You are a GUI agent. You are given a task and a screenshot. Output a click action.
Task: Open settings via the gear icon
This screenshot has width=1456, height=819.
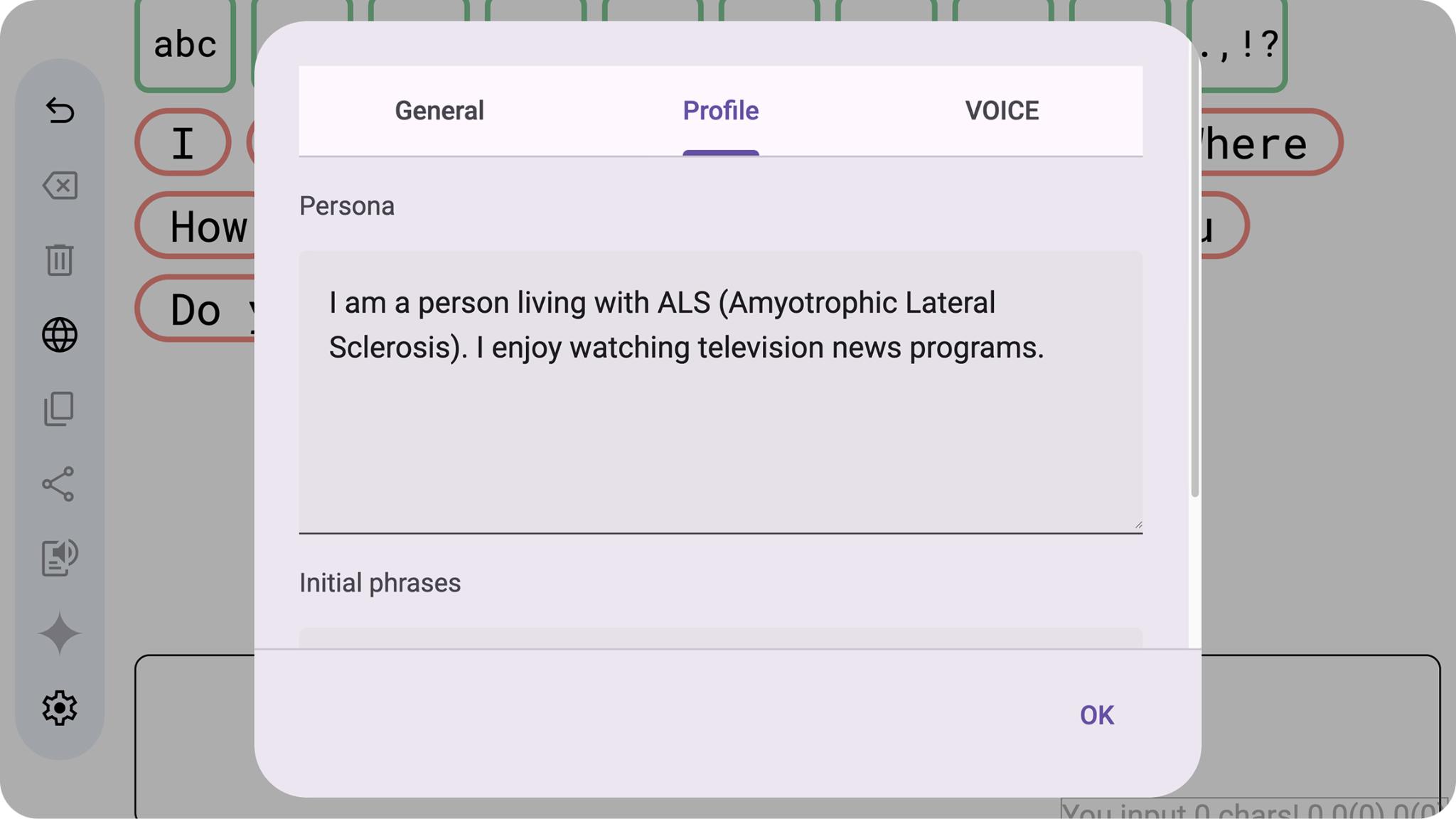click(x=60, y=706)
